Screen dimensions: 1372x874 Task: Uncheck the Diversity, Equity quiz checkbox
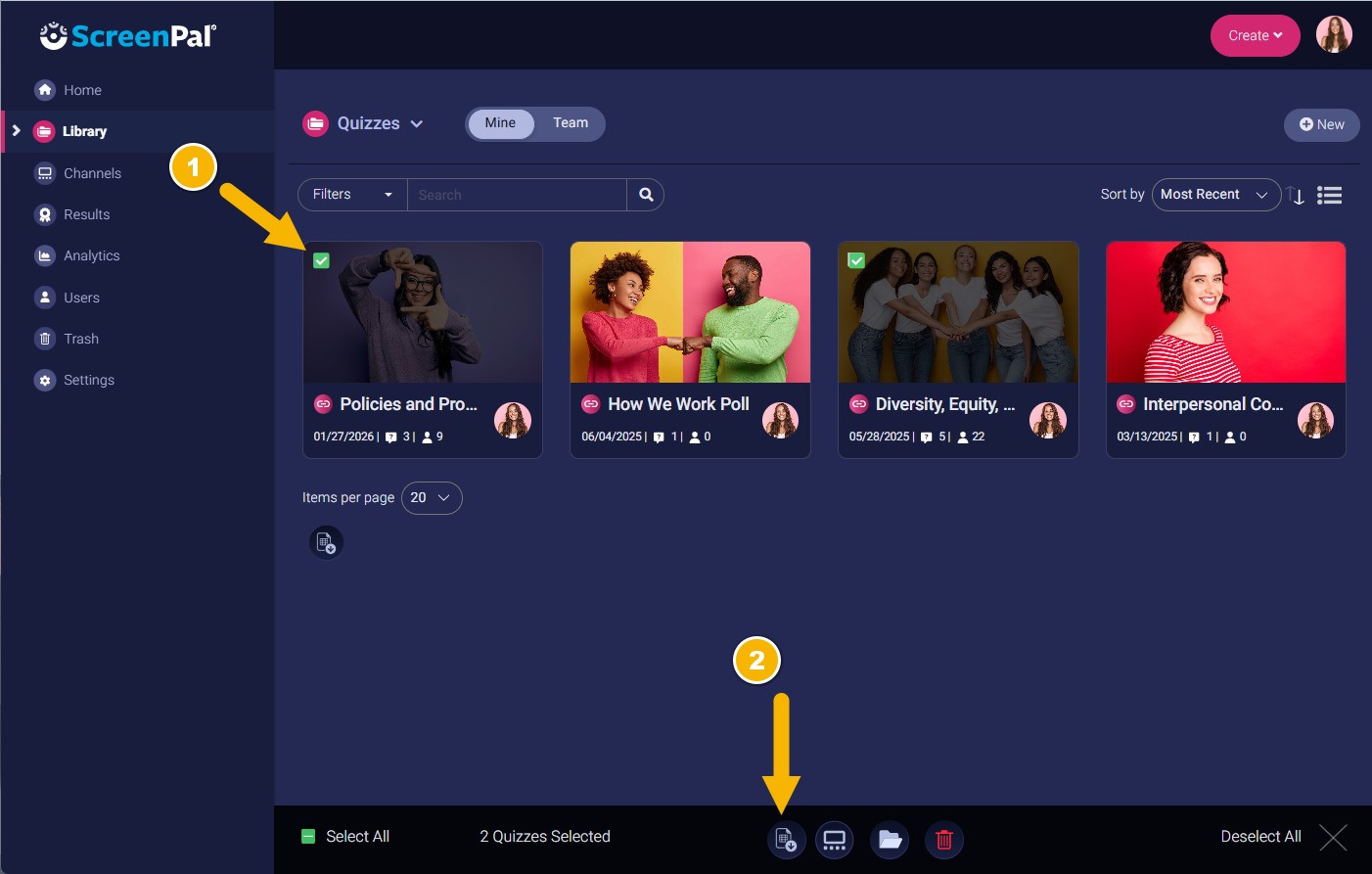[x=856, y=260]
